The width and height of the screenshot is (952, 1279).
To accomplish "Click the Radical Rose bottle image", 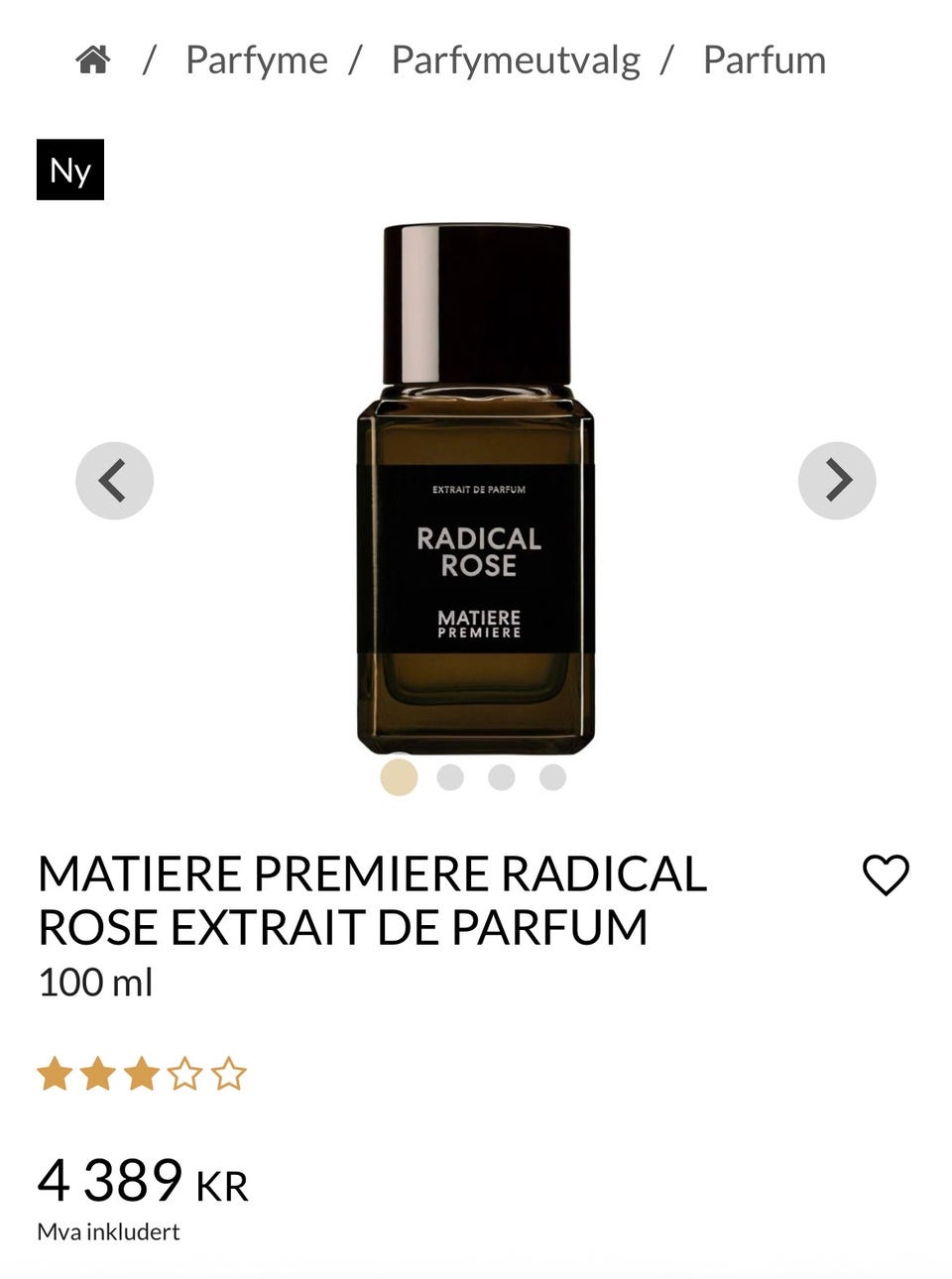I will (476, 489).
